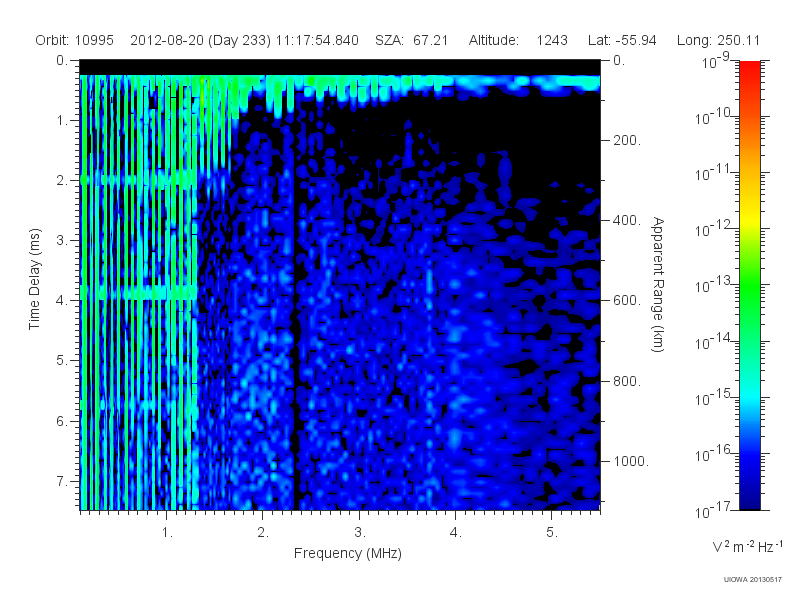800x600 pixels.
Task: Click time delay tick label 3.
Action: coord(62,240)
